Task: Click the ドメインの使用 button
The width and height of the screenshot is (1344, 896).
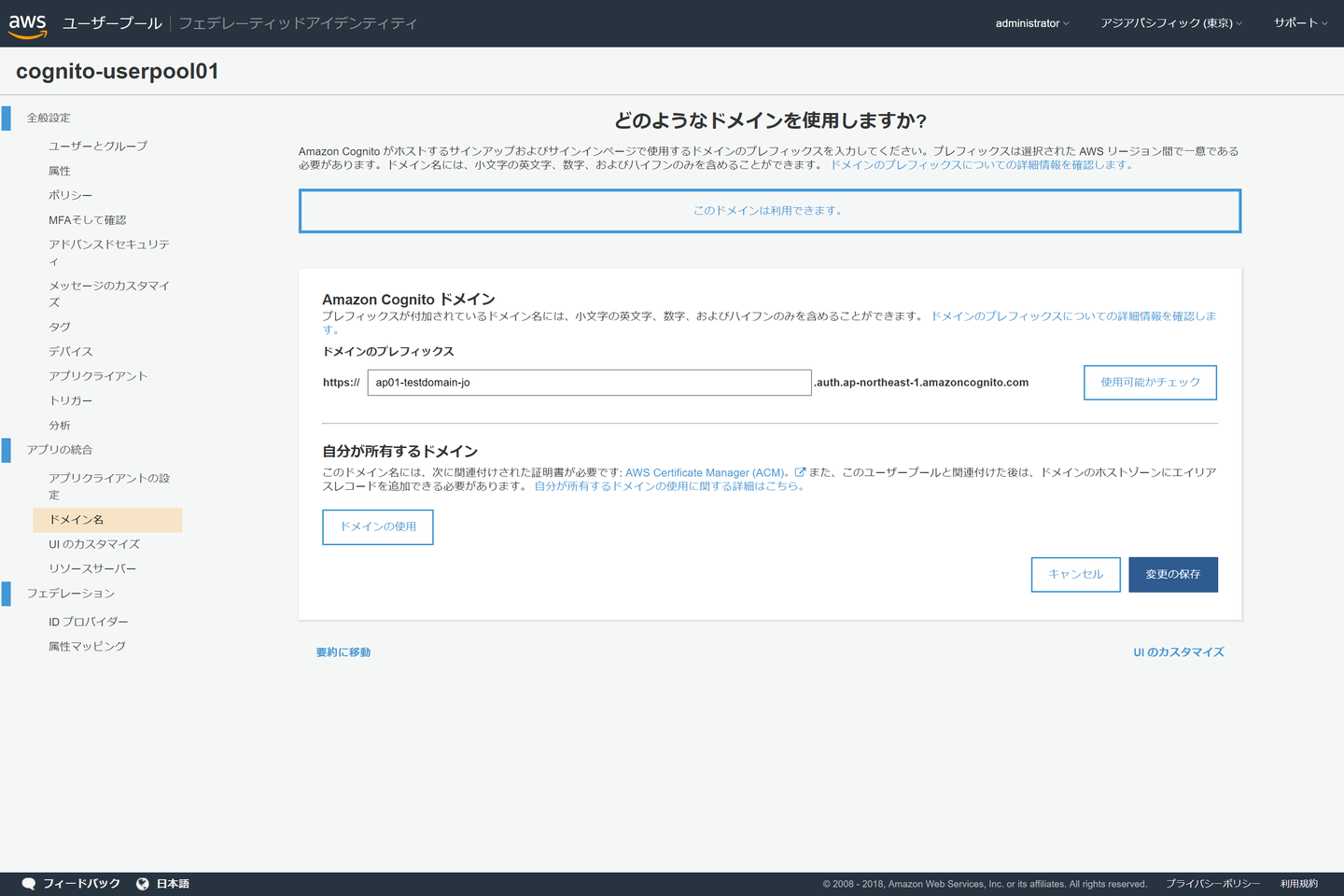Action: (x=378, y=527)
